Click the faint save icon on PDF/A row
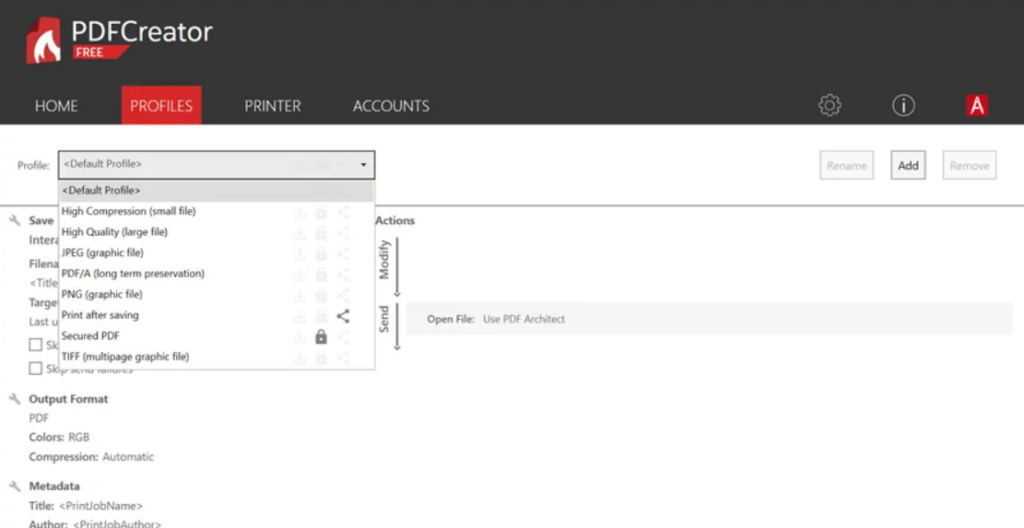The height and width of the screenshot is (528, 1024). [300, 274]
